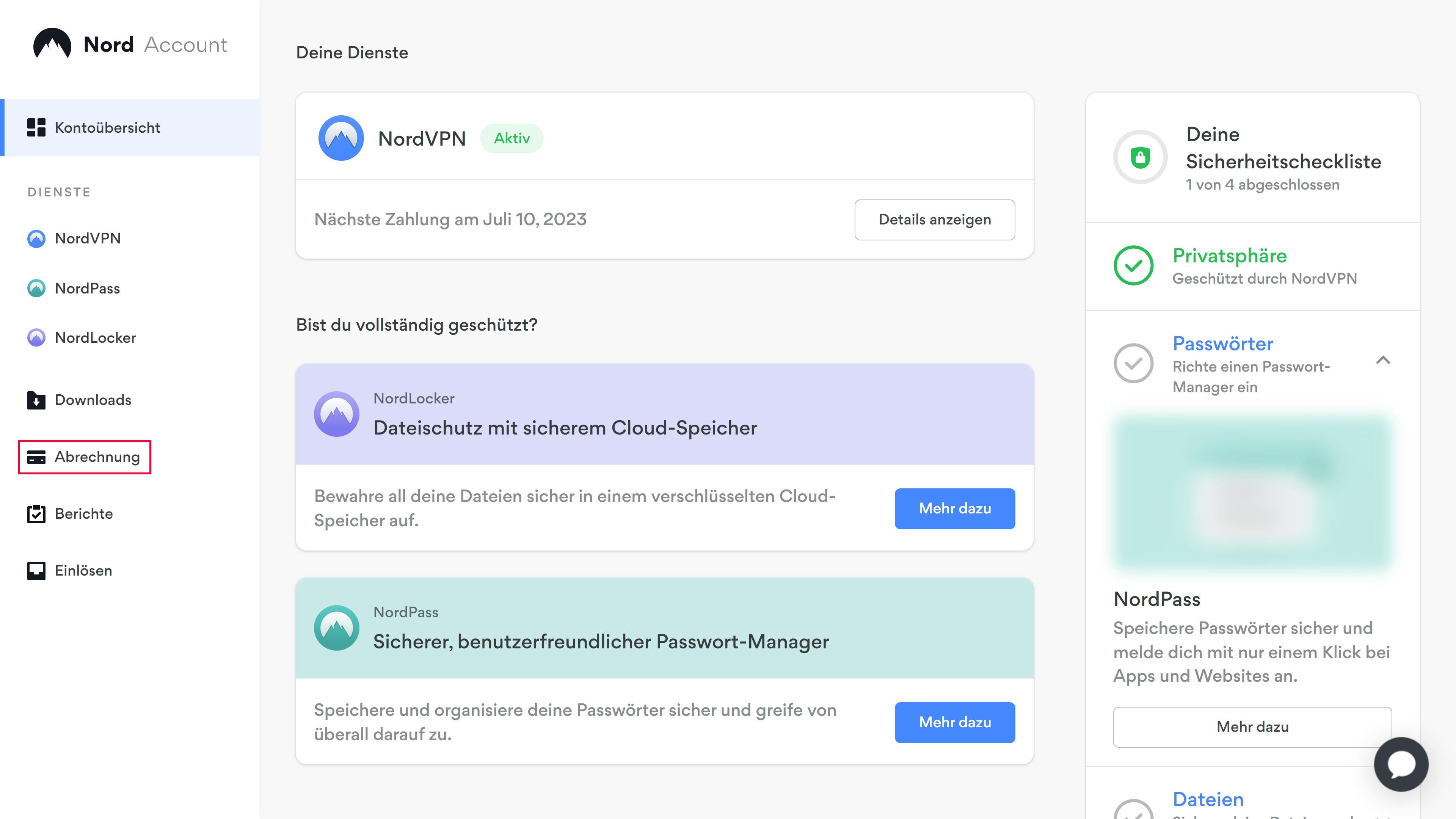Click the green Privatsphäre checkmark circle
Viewport: 1456px width, 819px height.
[x=1133, y=265]
